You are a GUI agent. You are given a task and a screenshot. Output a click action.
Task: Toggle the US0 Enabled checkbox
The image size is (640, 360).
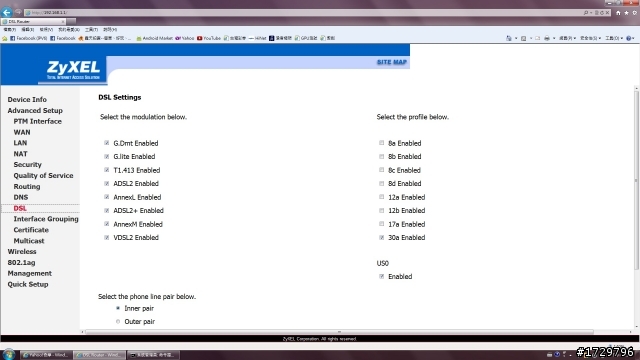(382, 276)
